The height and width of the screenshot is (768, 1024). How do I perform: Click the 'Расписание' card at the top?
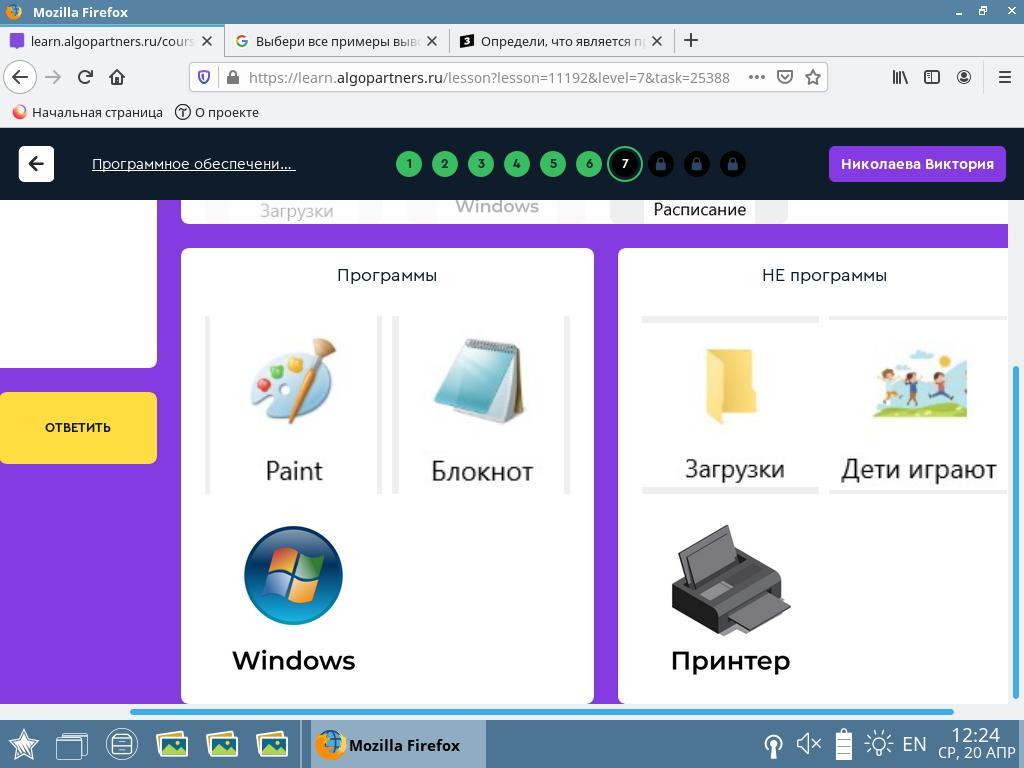[x=699, y=210]
